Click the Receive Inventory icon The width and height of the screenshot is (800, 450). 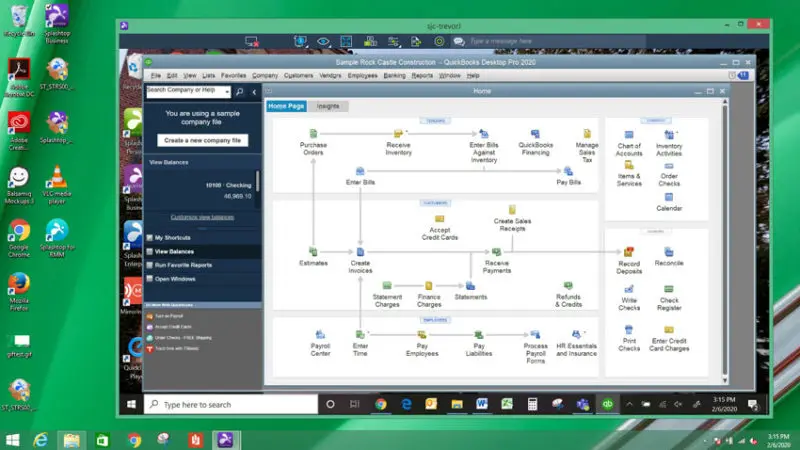398,134
